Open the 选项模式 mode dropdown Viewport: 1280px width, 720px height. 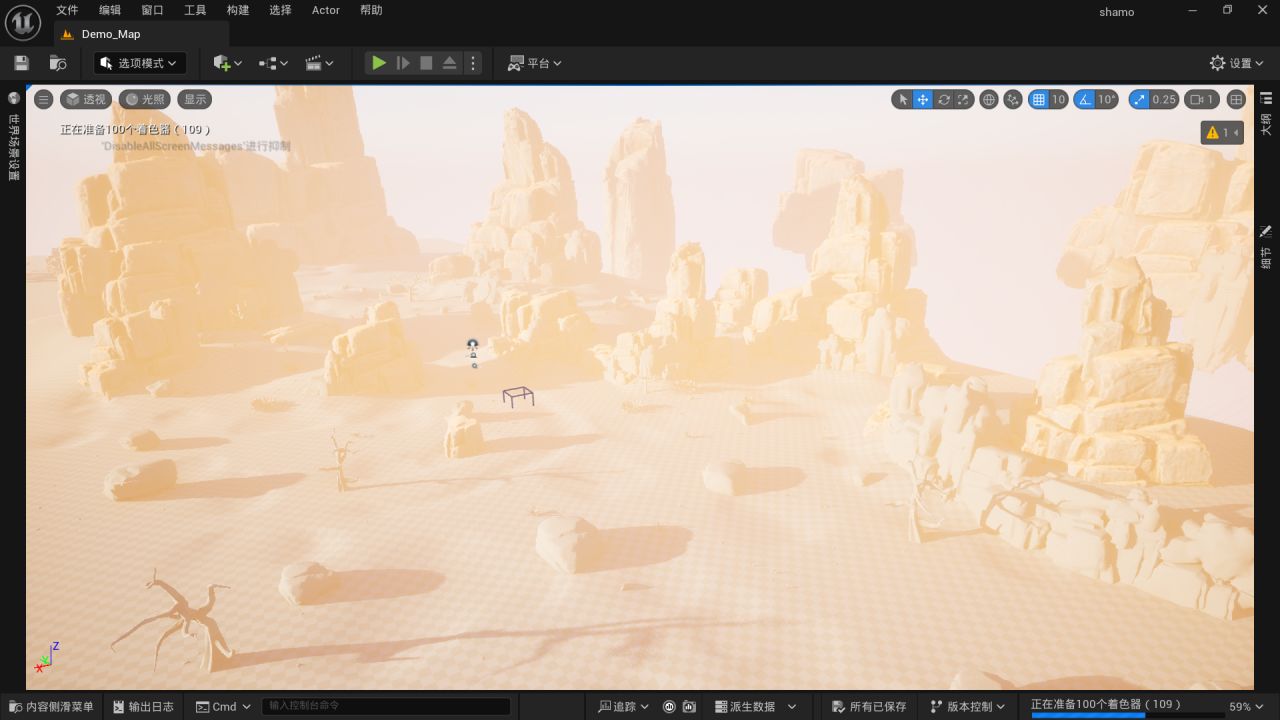[x=140, y=63]
